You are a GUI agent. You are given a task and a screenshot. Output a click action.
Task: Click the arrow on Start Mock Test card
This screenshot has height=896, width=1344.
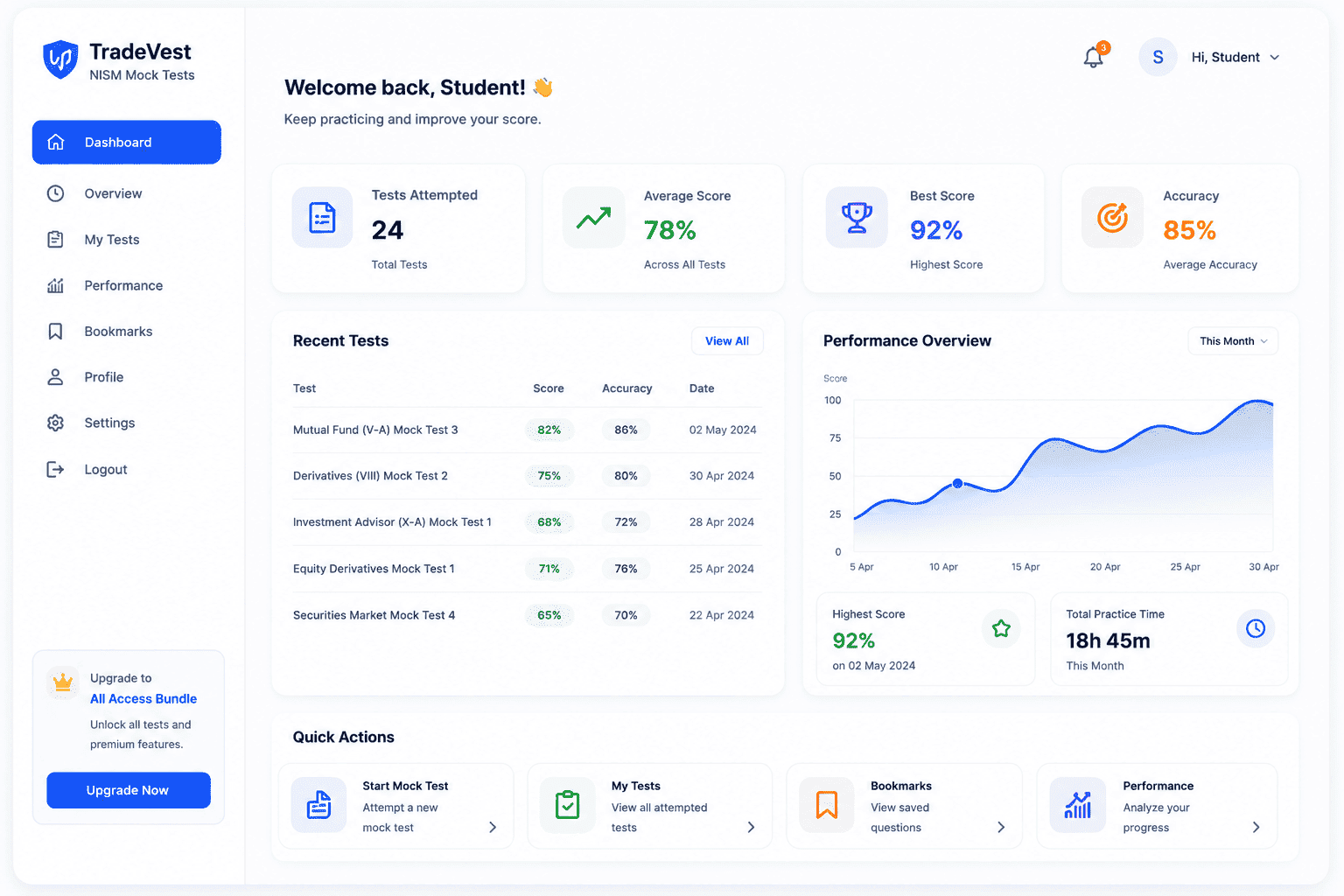click(493, 827)
